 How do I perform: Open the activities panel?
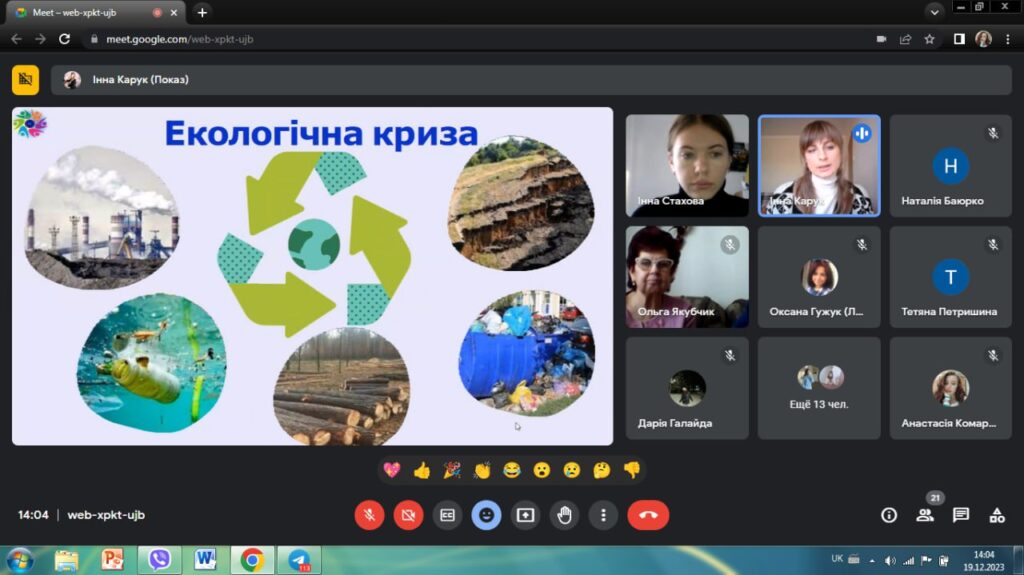[996, 515]
